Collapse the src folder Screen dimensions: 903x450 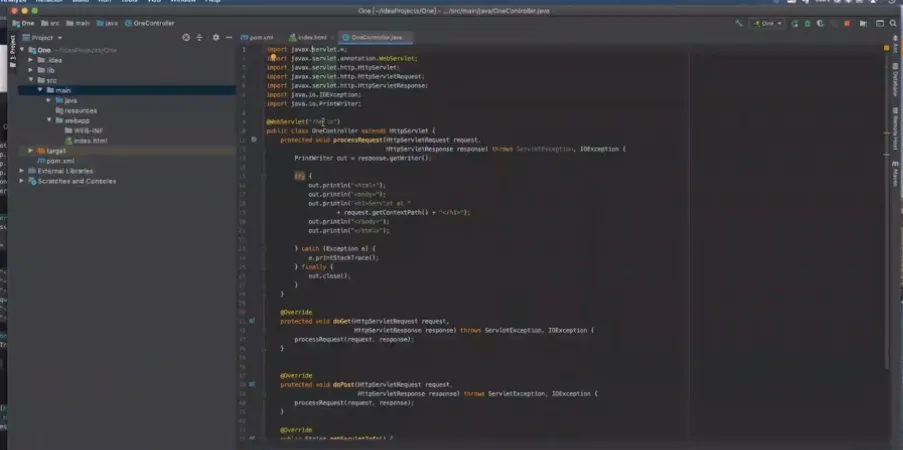[x=31, y=80]
